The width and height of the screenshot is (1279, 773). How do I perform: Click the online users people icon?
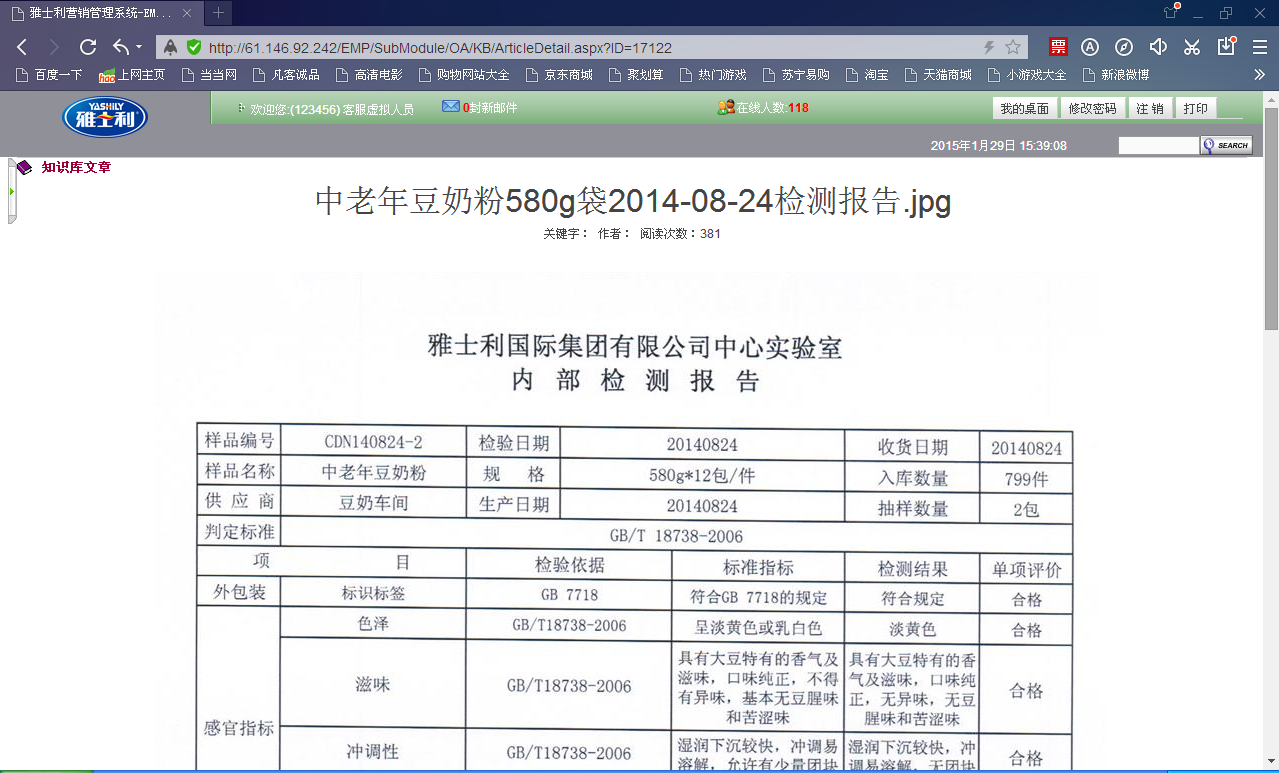tap(727, 107)
